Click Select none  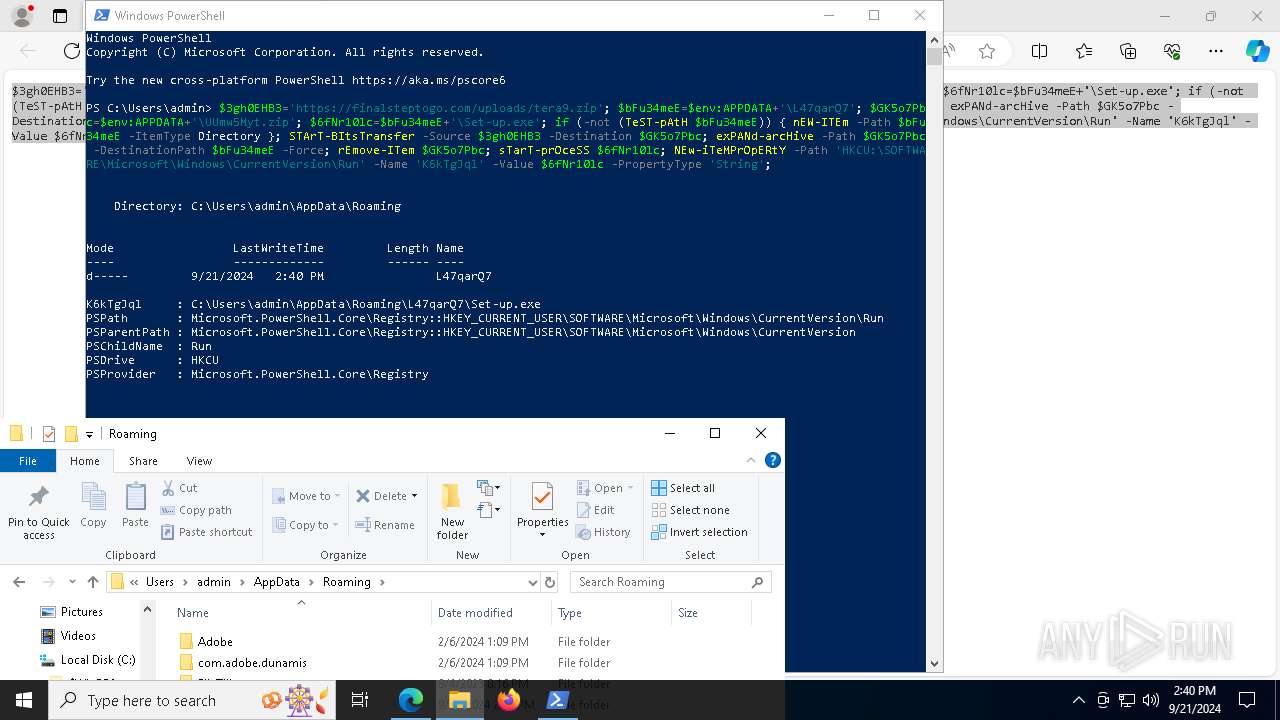click(690, 510)
